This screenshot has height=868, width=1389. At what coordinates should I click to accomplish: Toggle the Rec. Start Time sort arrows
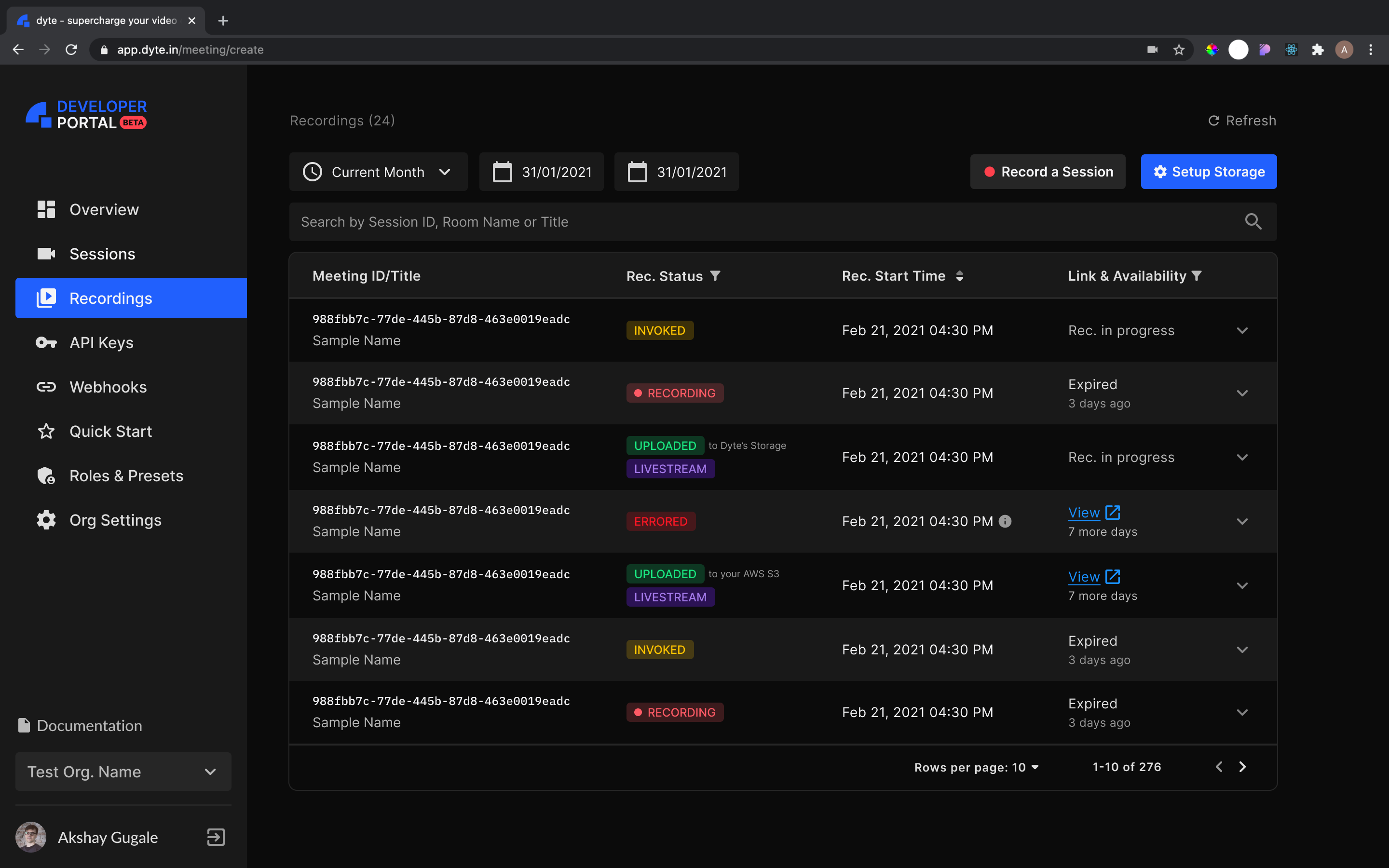960,275
